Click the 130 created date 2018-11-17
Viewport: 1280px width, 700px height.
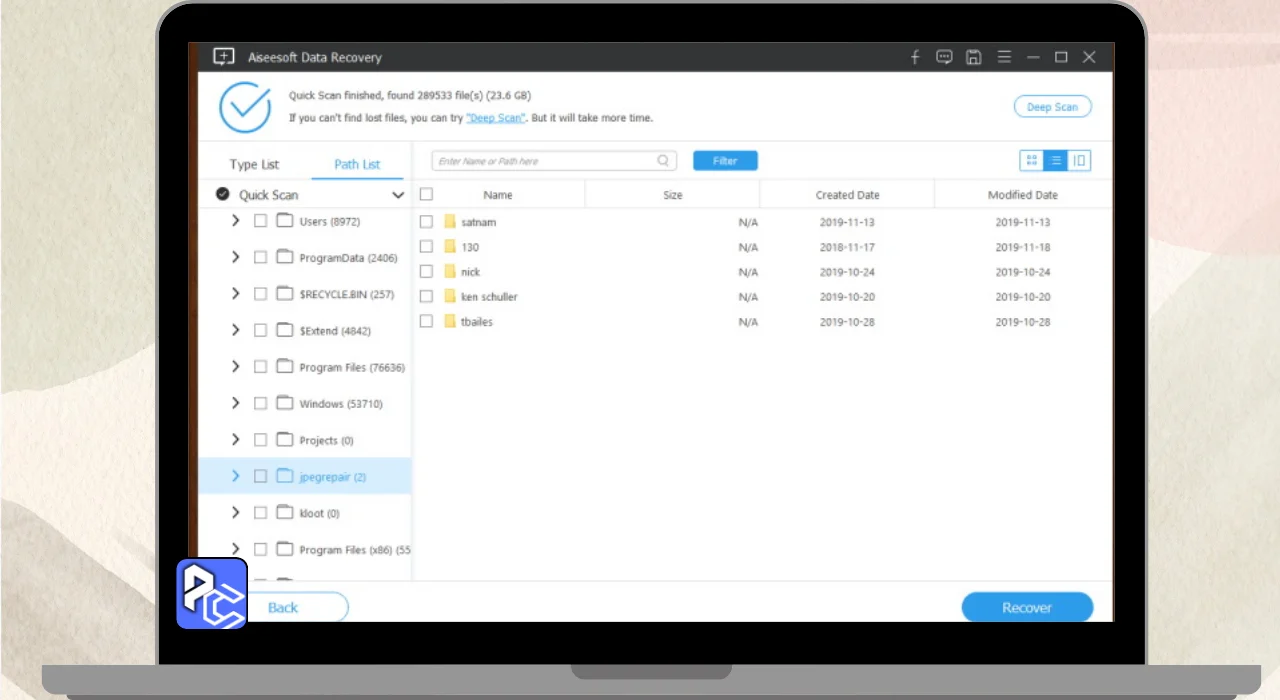tap(846, 247)
